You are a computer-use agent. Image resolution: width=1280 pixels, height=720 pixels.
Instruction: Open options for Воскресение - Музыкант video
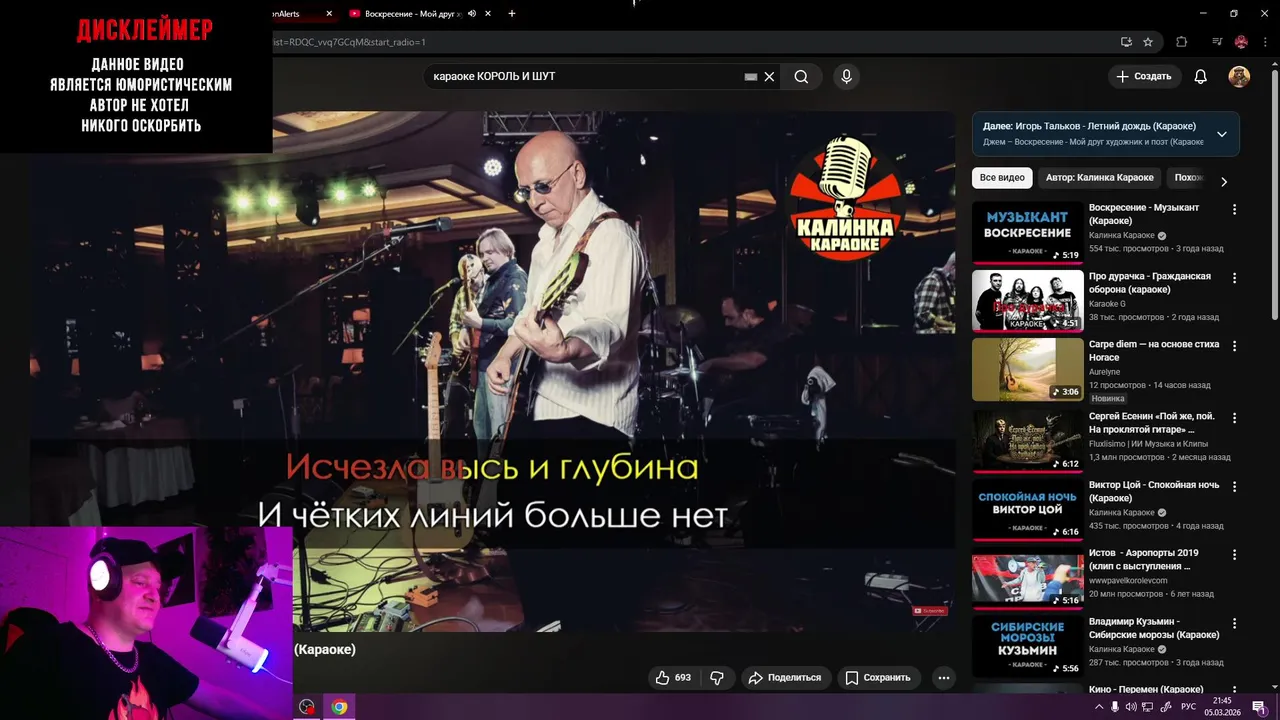(x=1234, y=210)
